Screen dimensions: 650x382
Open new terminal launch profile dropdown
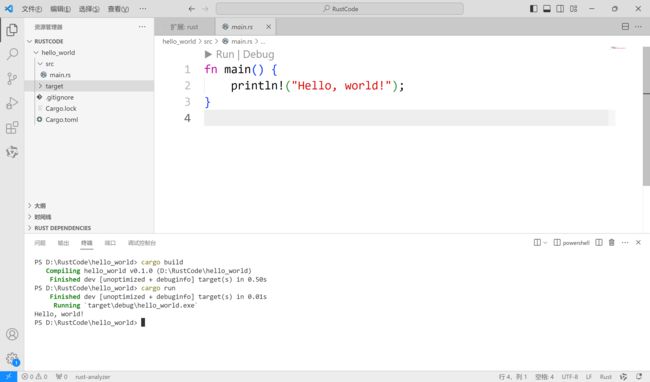click(545, 243)
